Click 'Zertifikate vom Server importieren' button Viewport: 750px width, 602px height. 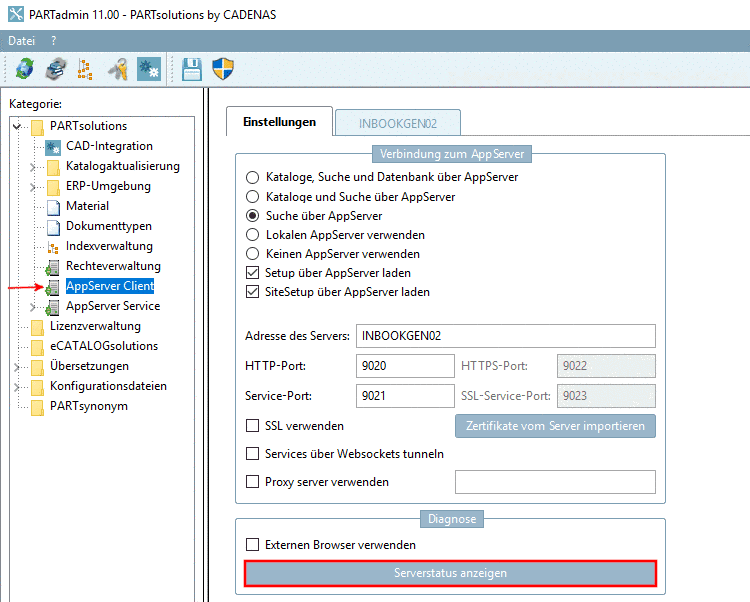pos(555,426)
